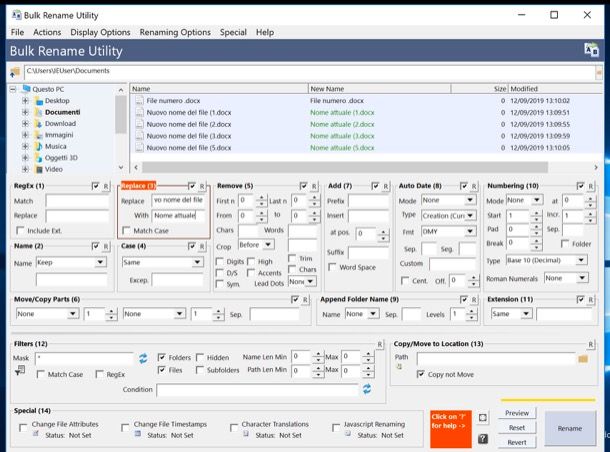Click the refresh arrows icon next to Mask
Image resolution: width=610 pixels, height=452 pixels.
[x=143, y=357]
